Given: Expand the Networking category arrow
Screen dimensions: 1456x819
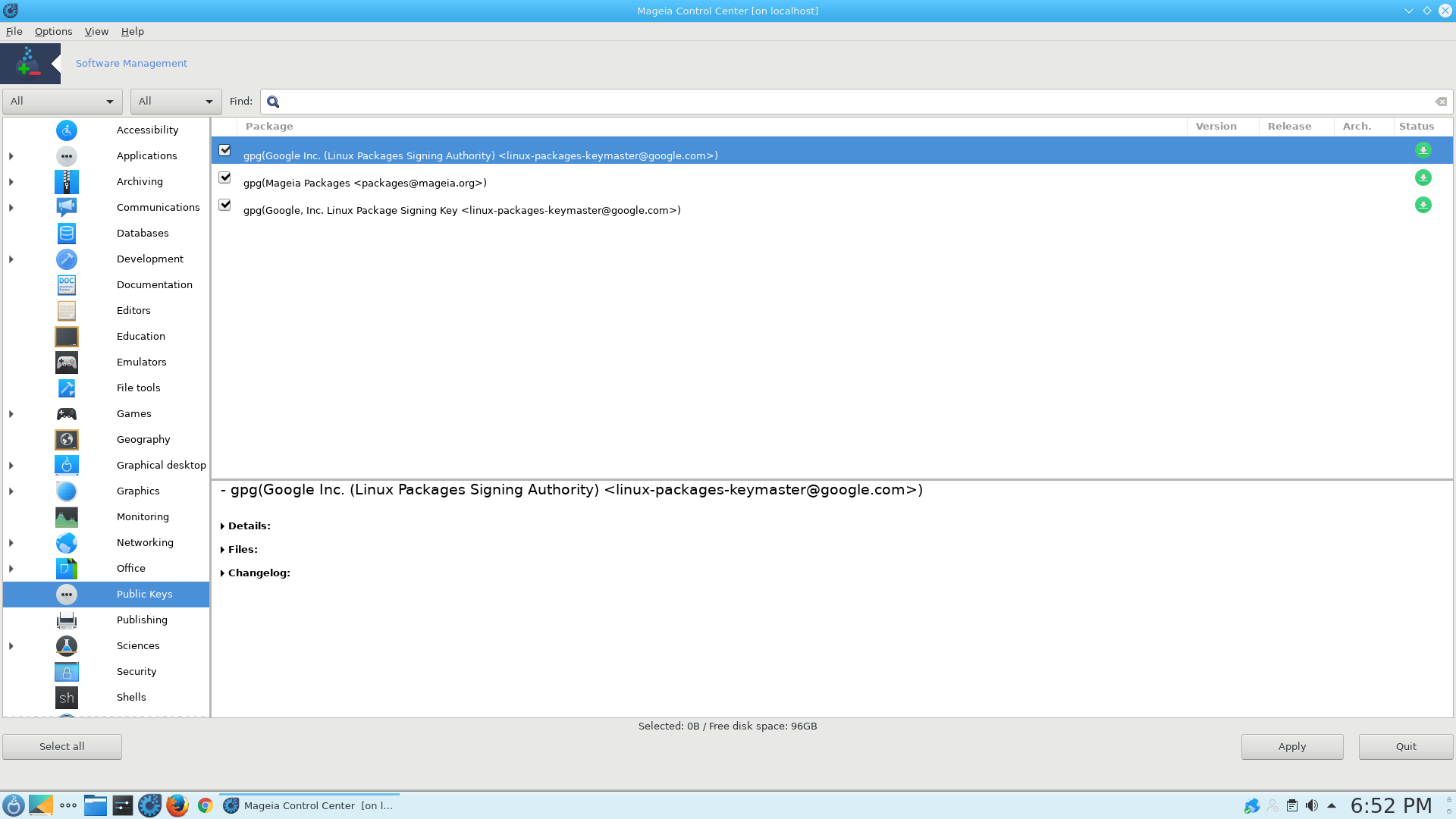Looking at the screenshot, I should pyautogui.click(x=11, y=543).
